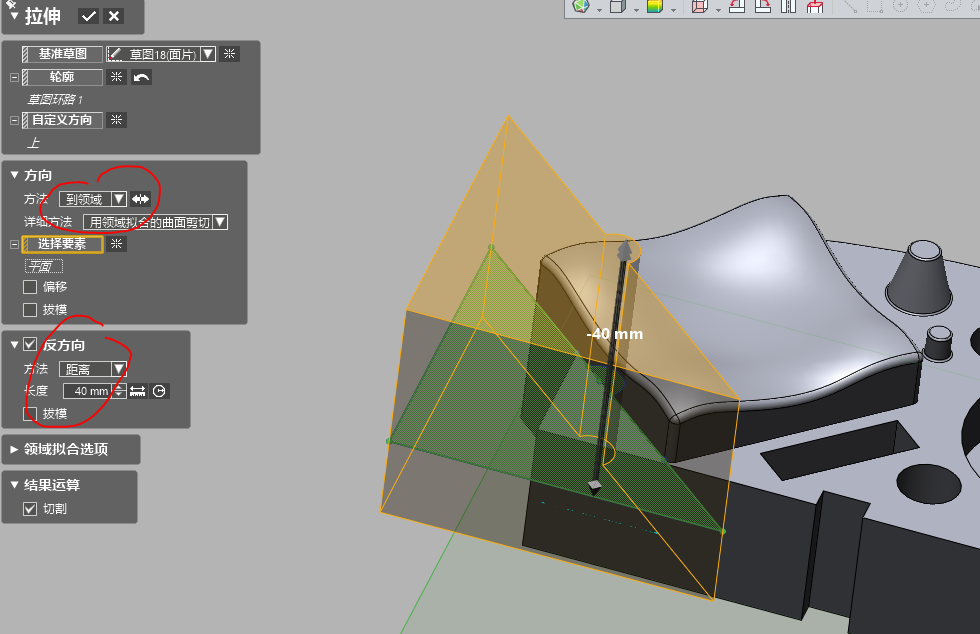This screenshot has width=980, height=634.
Task: Open the 到领域 method dropdown
Action: tap(119, 199)
